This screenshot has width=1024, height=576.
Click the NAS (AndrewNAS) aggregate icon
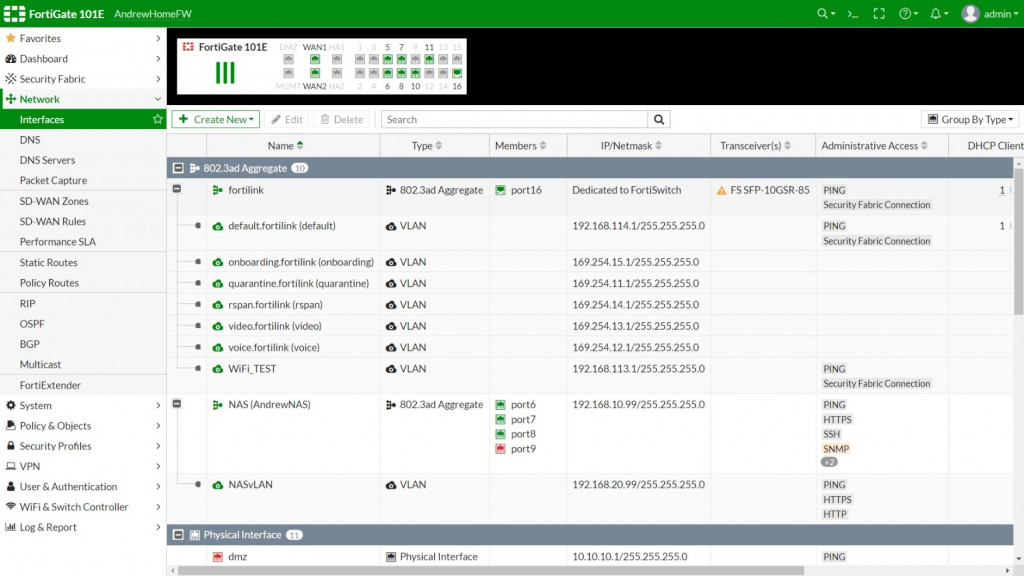click(x=217, y=405)
